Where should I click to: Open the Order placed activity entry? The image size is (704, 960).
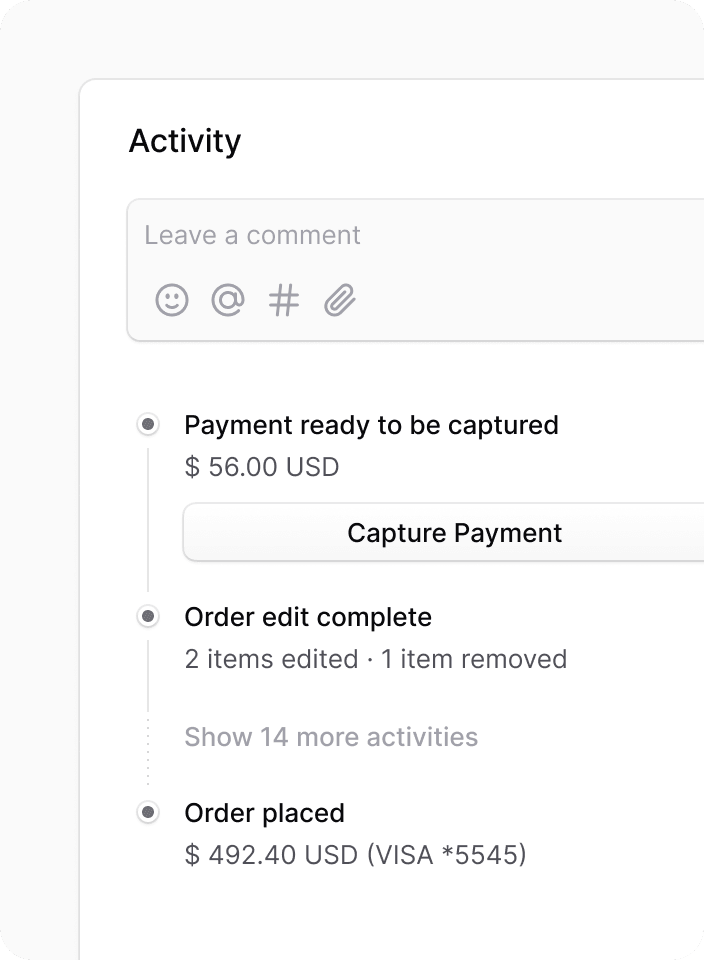264,814
